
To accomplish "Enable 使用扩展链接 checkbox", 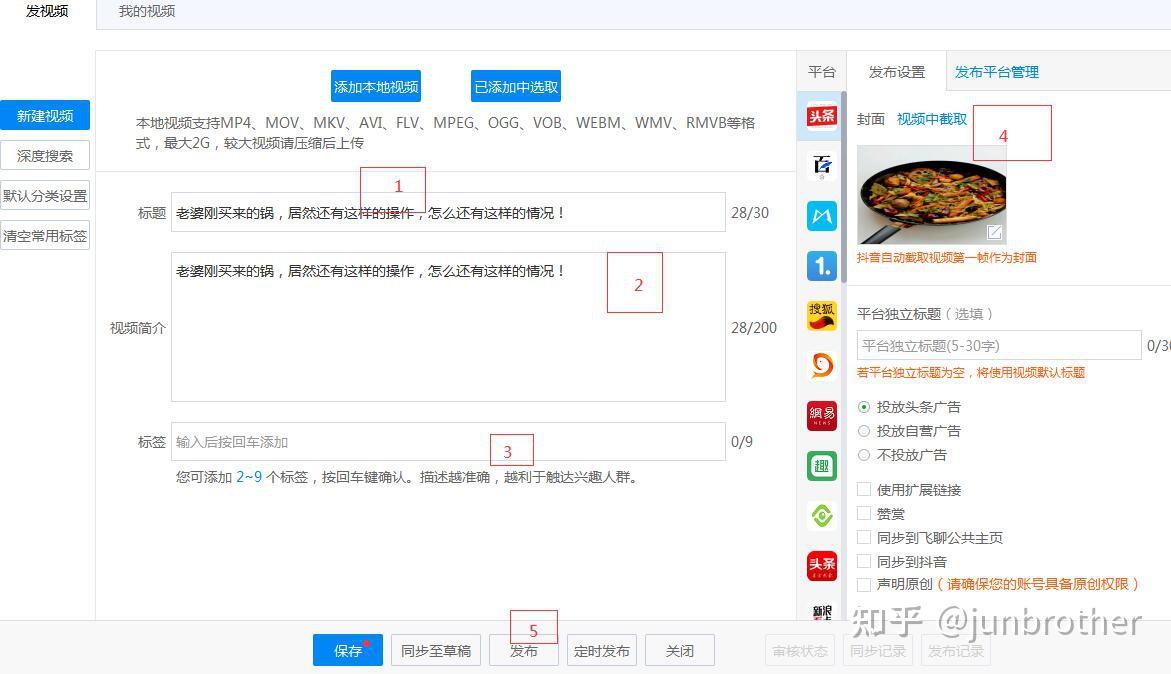I will [864, 490].
